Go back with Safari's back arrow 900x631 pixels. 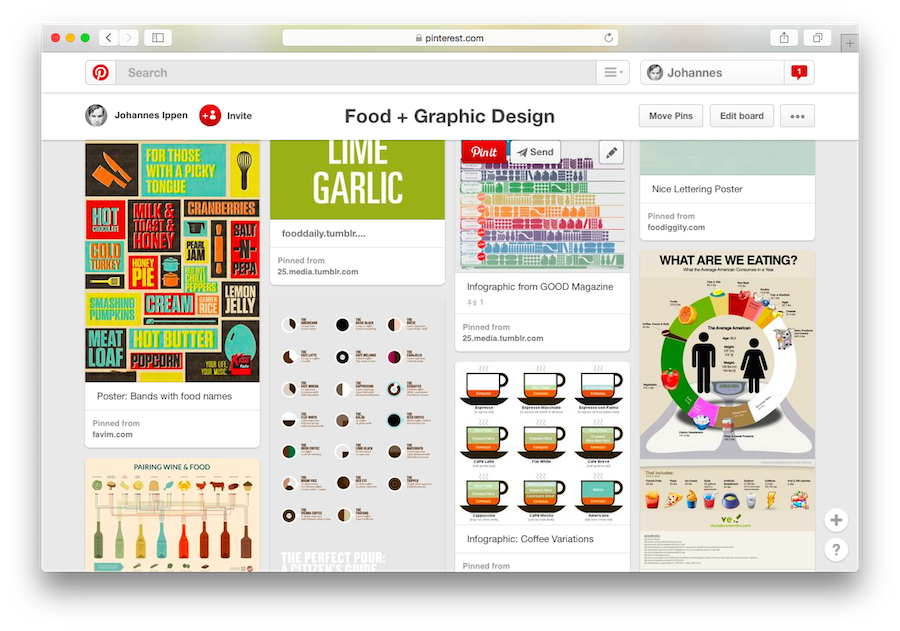pyautogui.click(x=108, y=38)
